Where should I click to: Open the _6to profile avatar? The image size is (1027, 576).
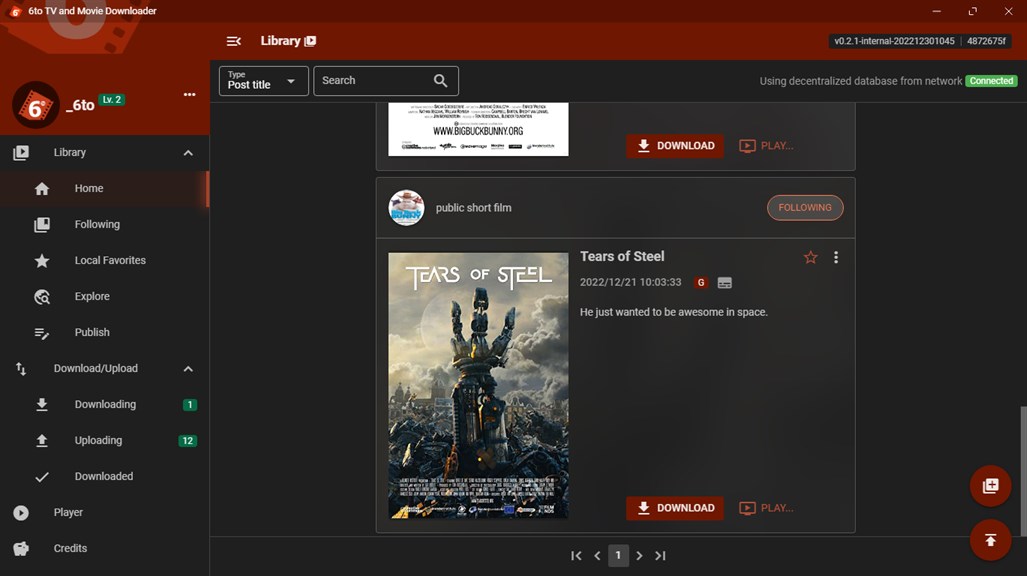[x=35, y=105]
